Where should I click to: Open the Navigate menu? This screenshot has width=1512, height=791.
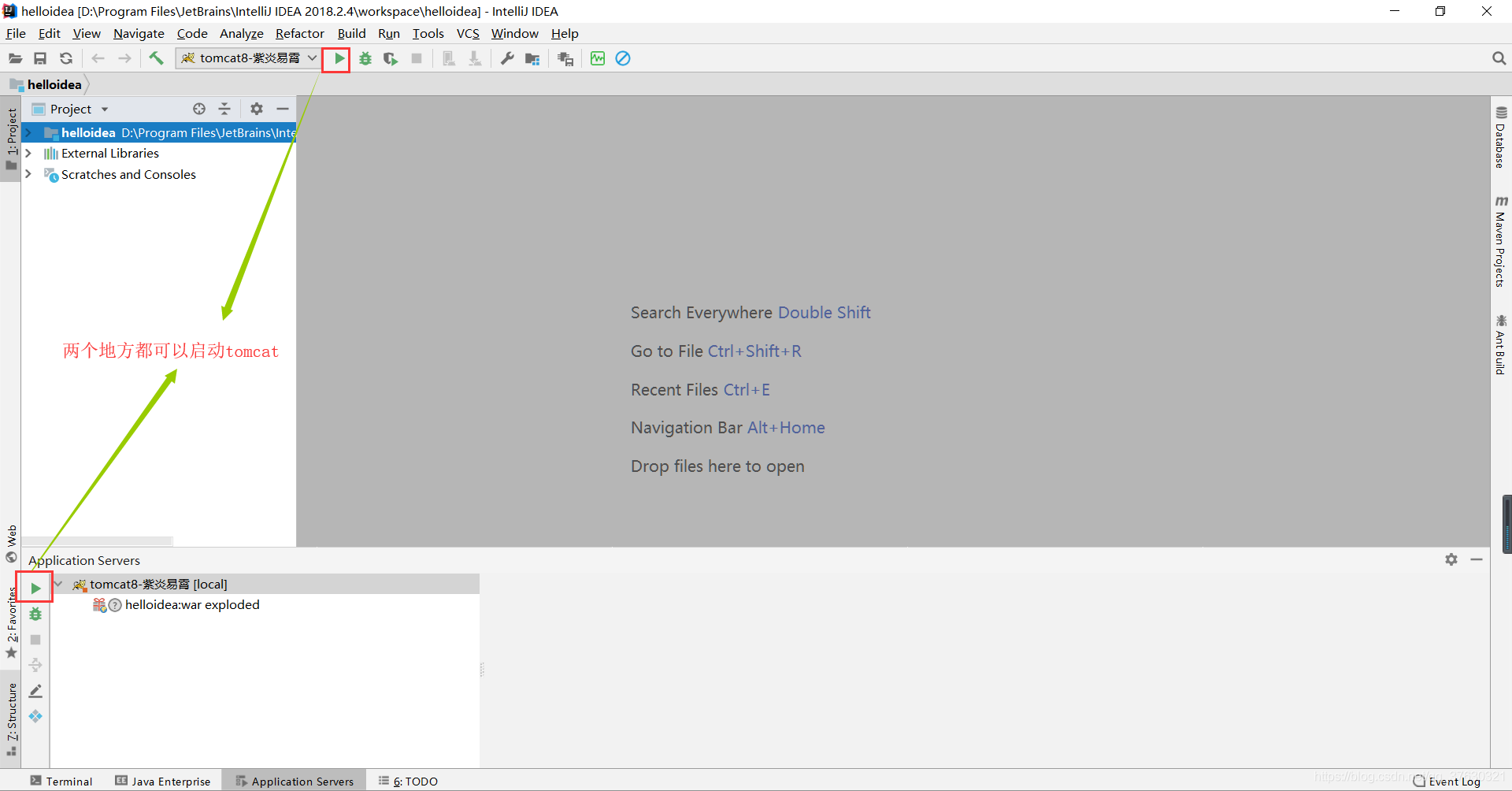139,33
